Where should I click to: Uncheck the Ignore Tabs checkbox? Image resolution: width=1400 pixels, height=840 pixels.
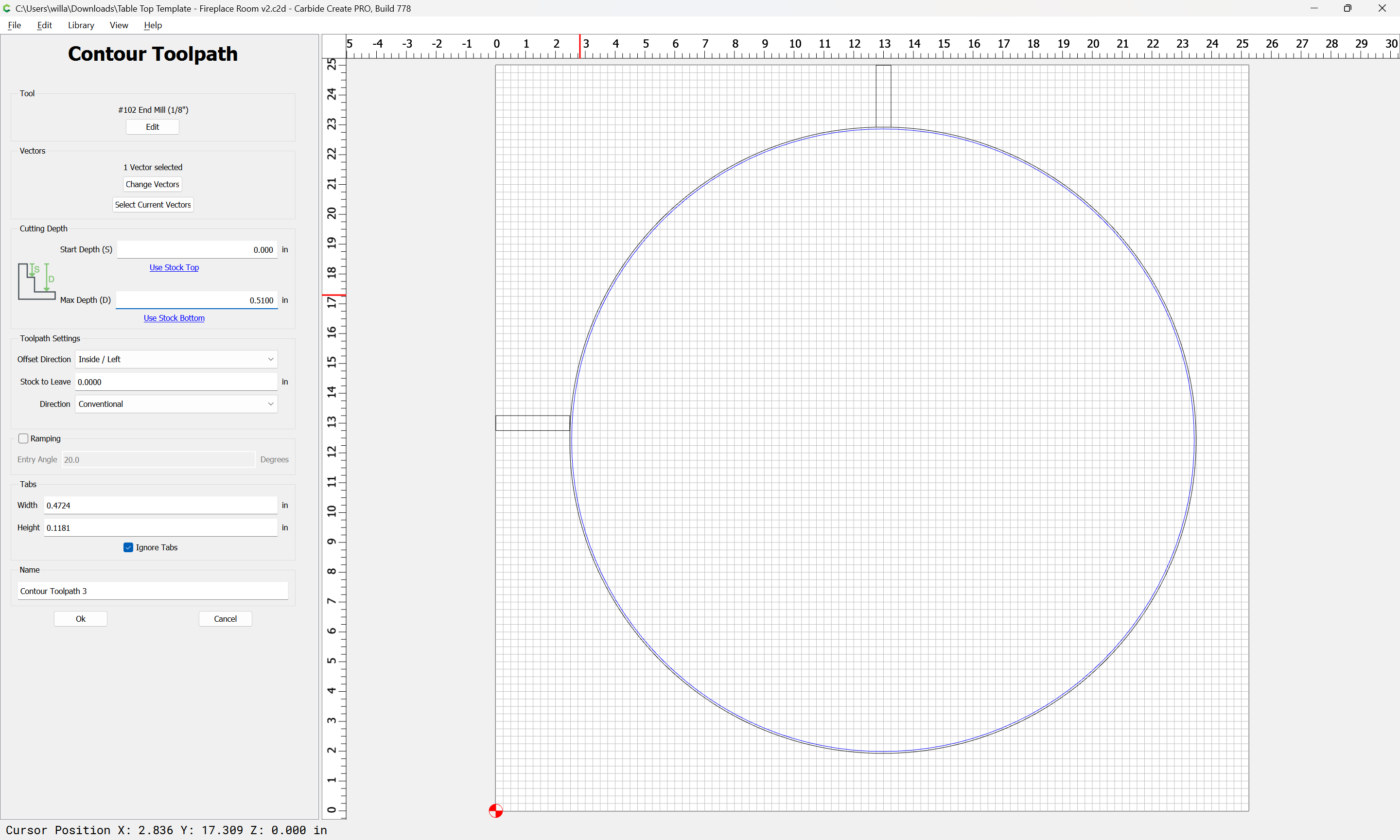click(x=128, y=547)
